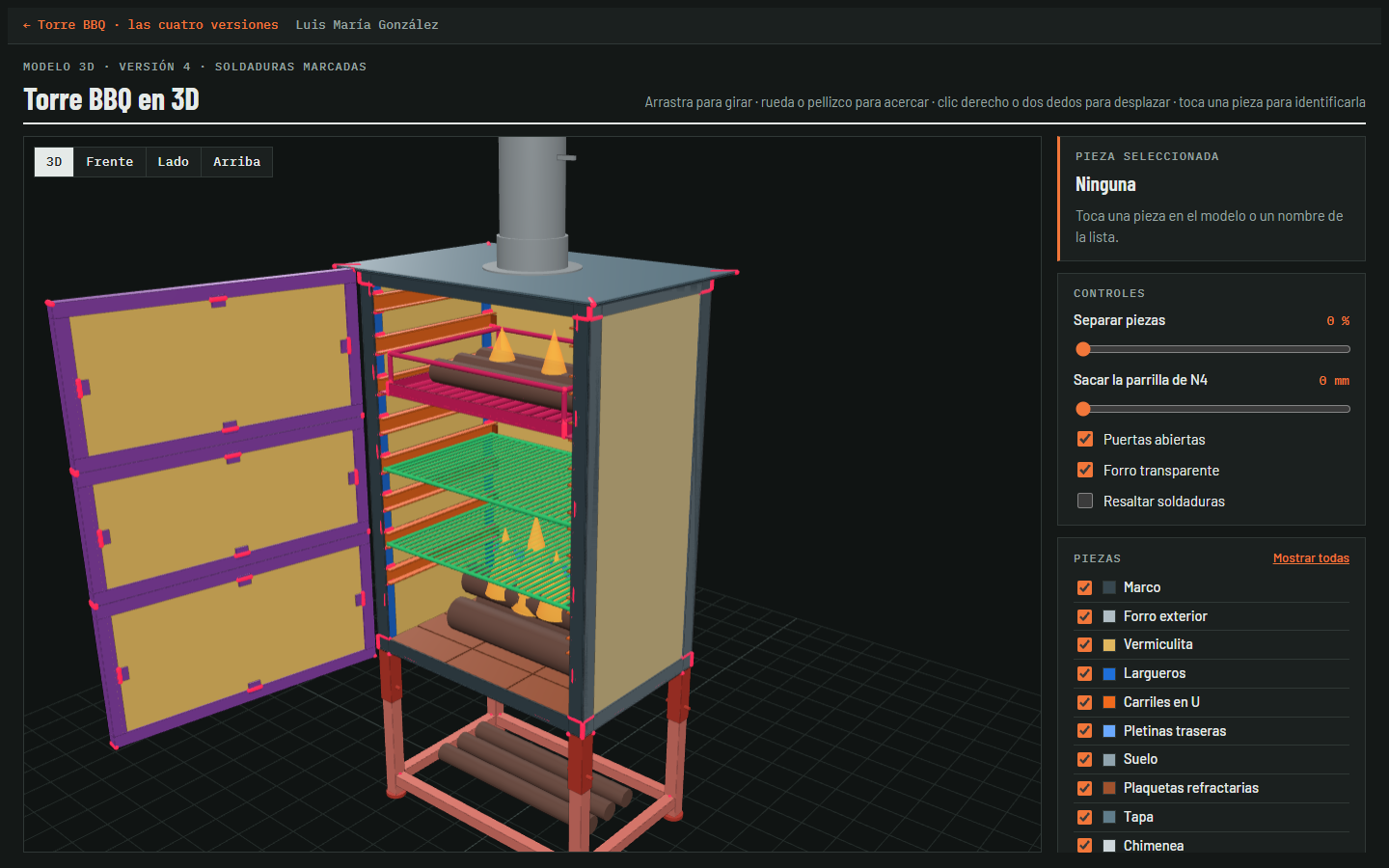The width and height of the screenshot is (1389, 868).
Task: Toggle visibility checkbox for Marco
Action: click(1084, 587)
